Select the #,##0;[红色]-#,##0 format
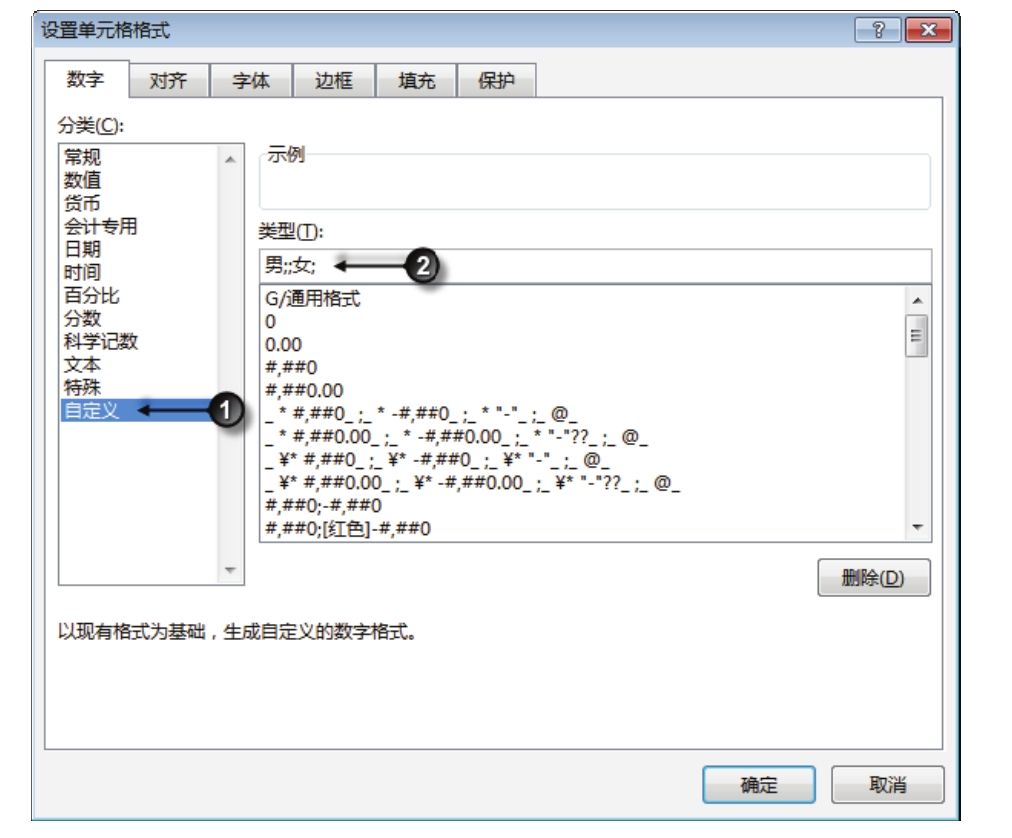1012x838 pixels. (348, 528)
